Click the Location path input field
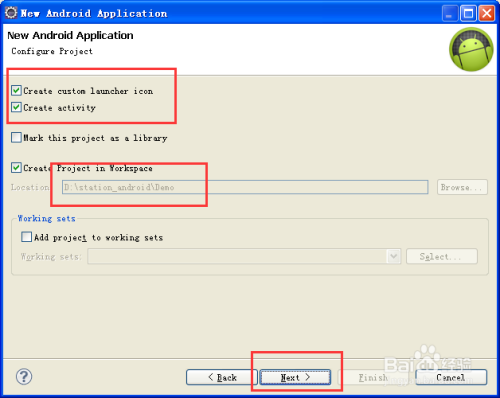500x398 pixels. [245, 187]
